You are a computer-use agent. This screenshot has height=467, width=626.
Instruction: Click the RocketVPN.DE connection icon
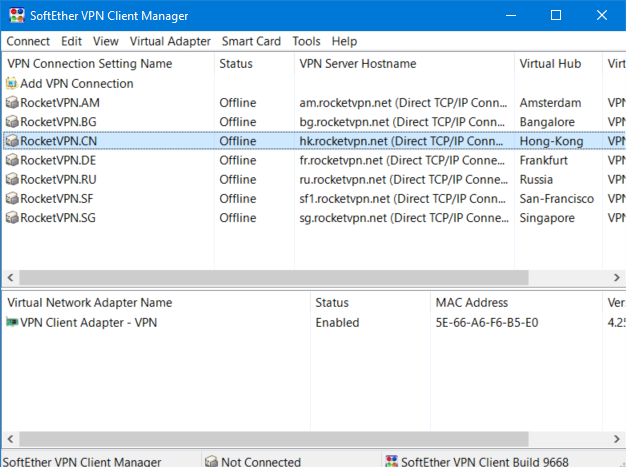(12, 160)
